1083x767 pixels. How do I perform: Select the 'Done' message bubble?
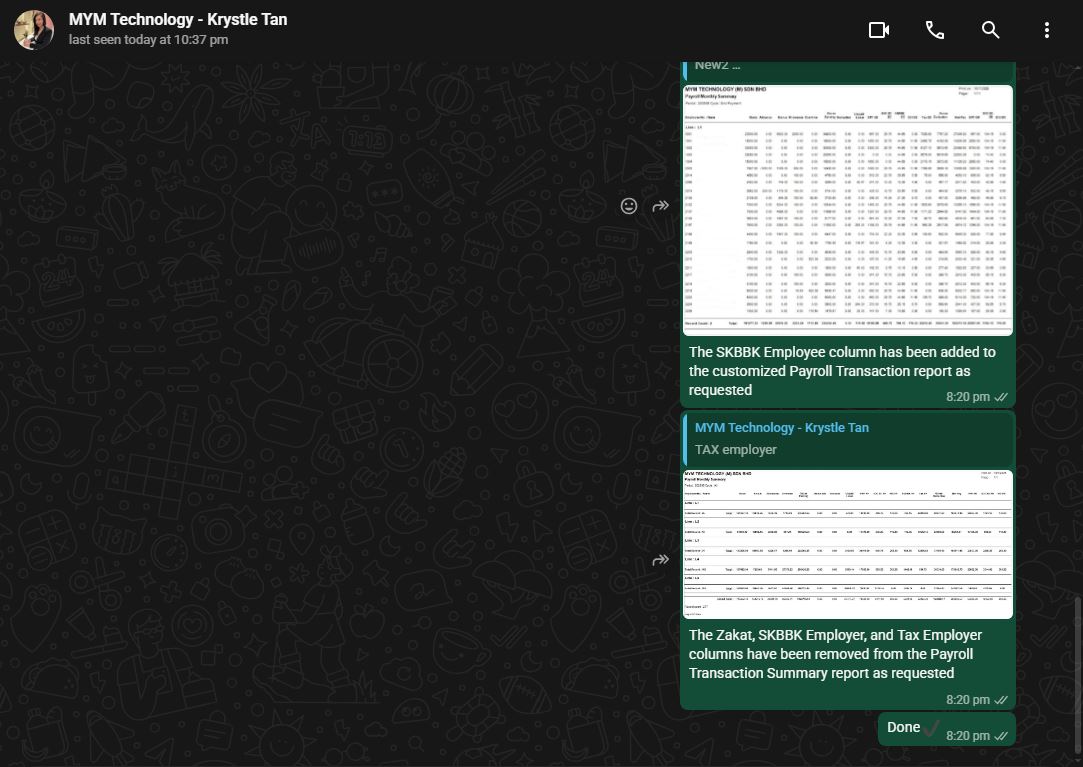[946, 729]
